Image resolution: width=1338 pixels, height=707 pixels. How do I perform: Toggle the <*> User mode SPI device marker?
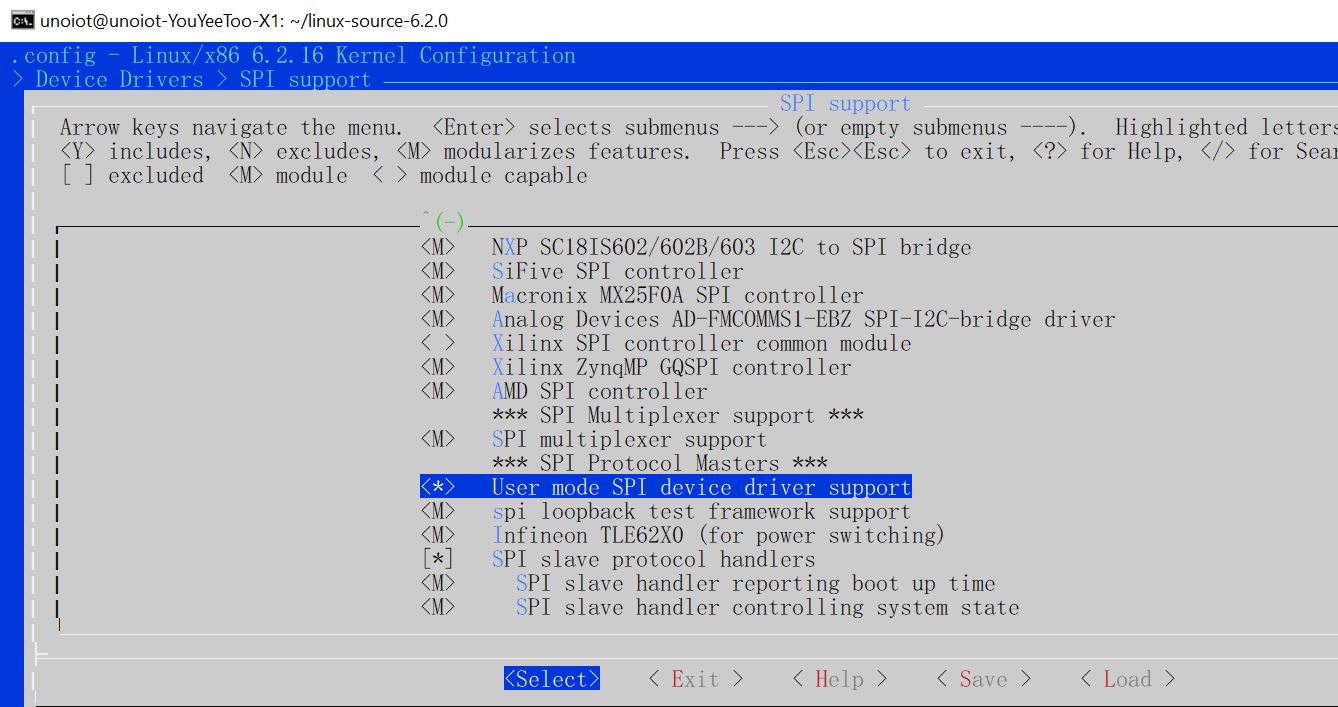click(438, 487)
